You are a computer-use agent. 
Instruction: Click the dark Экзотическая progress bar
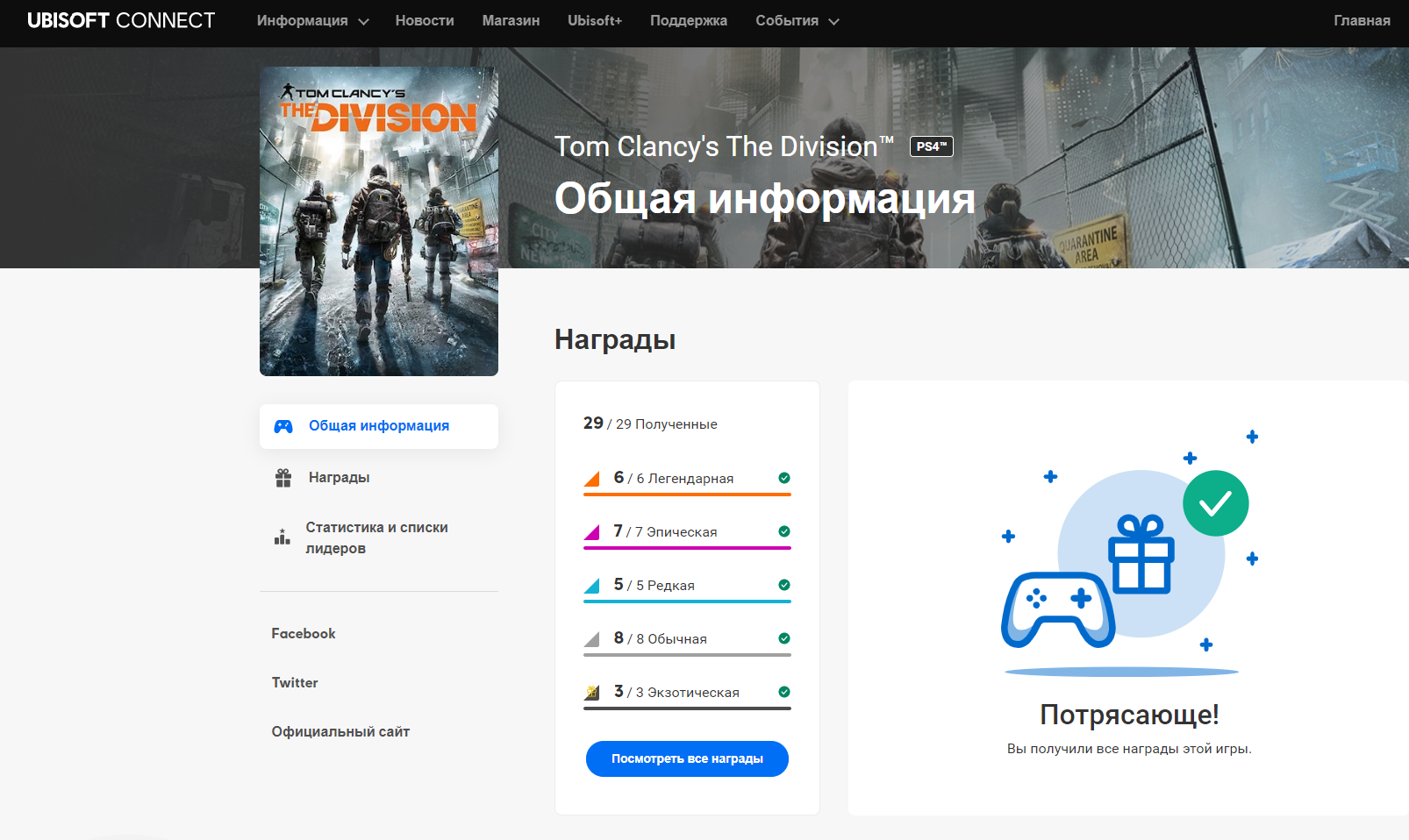pyautogui.click(x=687, y=708)
